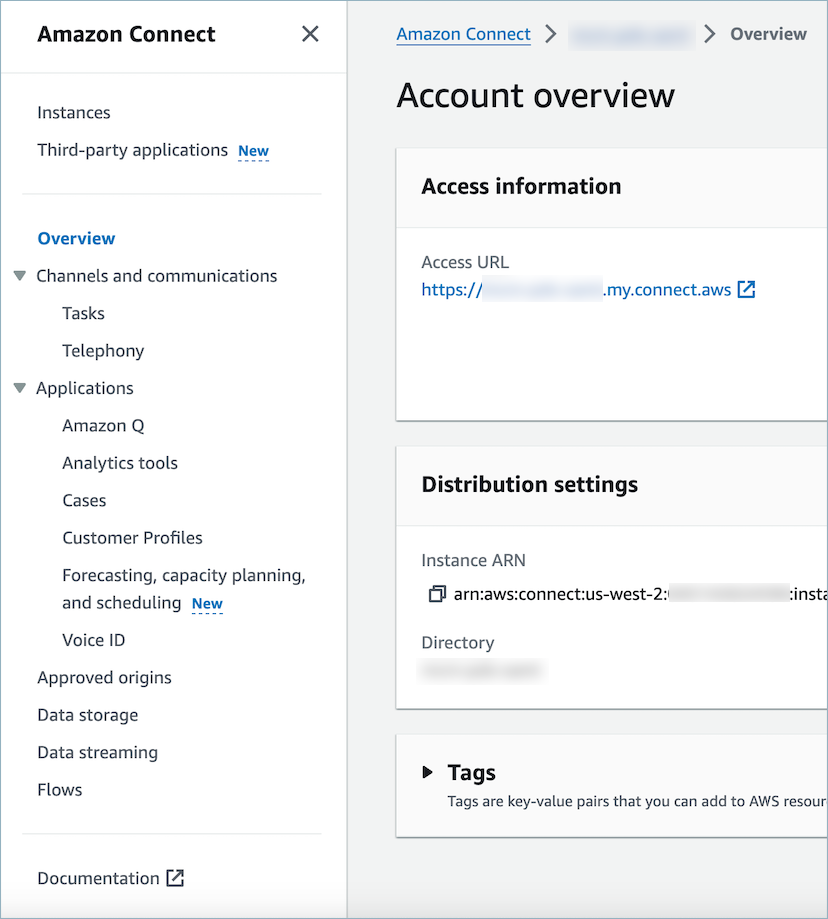Click the Amazon Connect breadcrumb link
Viewport: 828px width, 919px height.
[463, 33]
